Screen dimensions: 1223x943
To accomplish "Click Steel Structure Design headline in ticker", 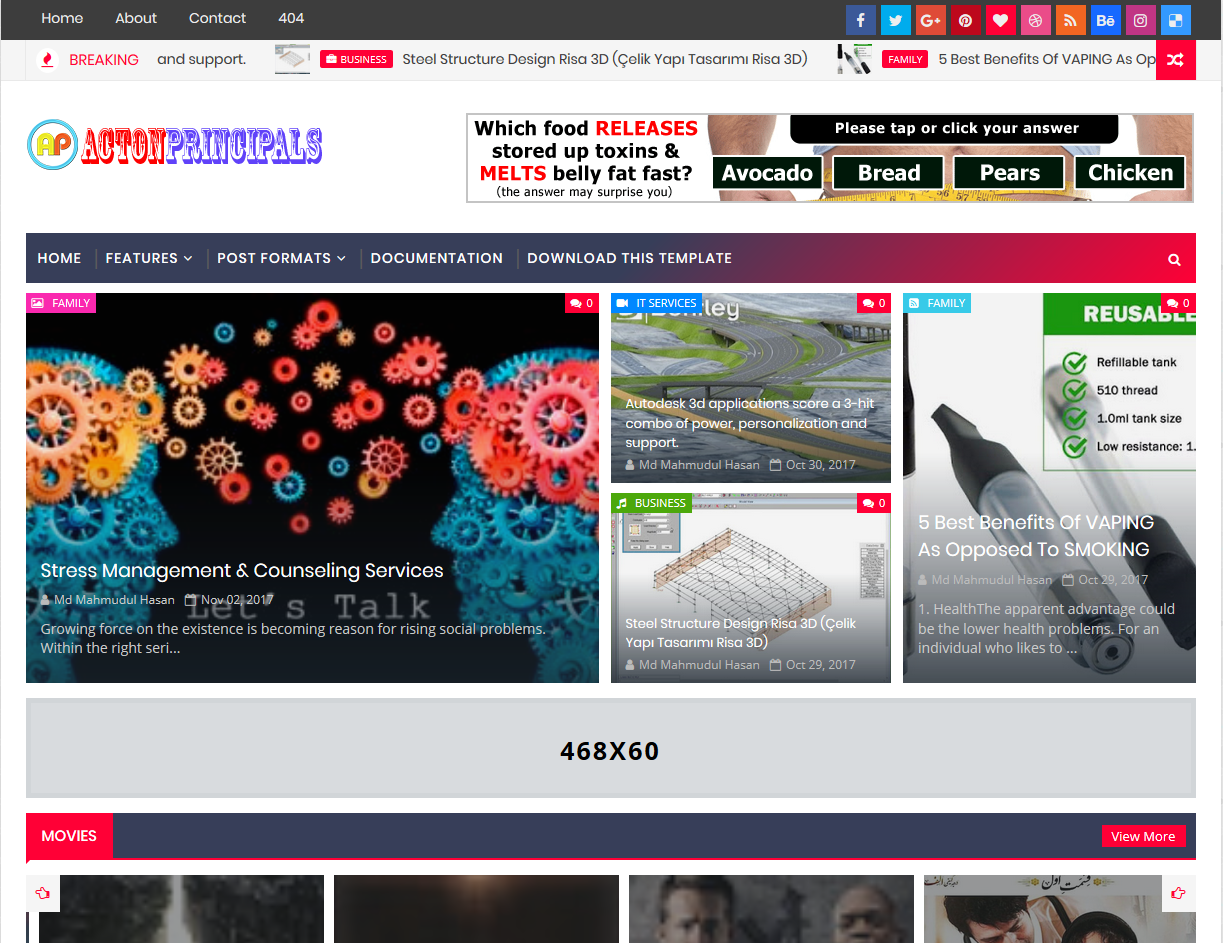I will tap(605, 59).
